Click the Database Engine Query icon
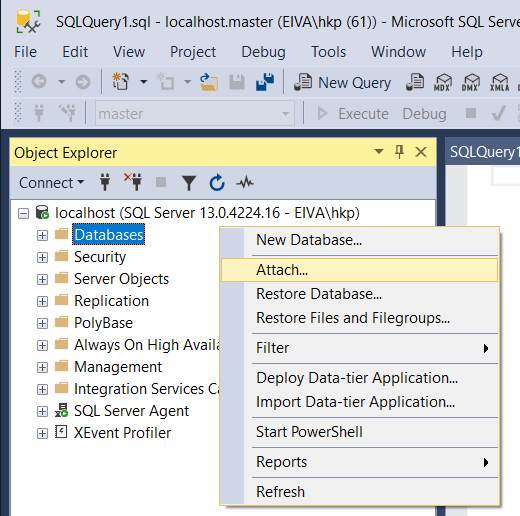The image size is (520, 516). point(415,82)
